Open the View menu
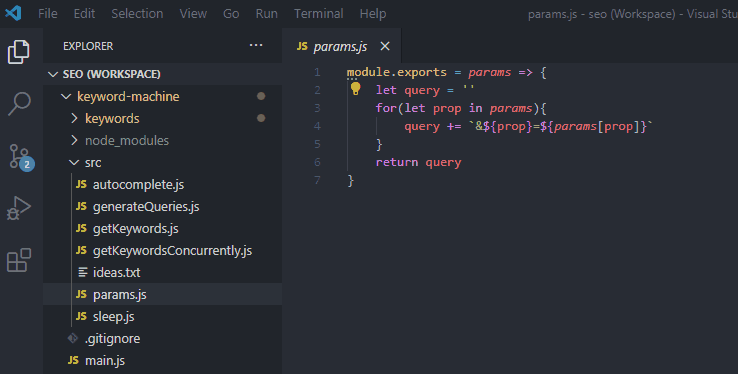Screen dimensions: 738x374 193,14
